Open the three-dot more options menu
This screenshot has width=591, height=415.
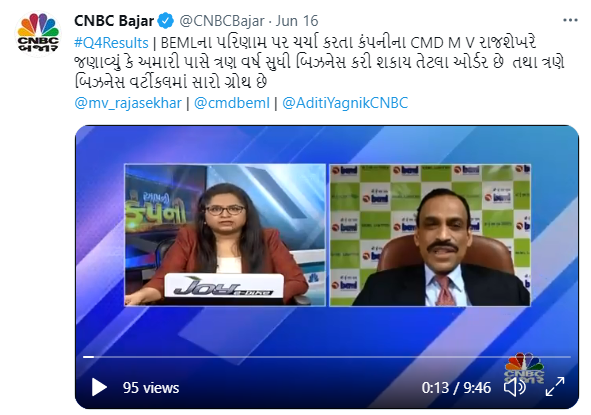pos(570,20)
